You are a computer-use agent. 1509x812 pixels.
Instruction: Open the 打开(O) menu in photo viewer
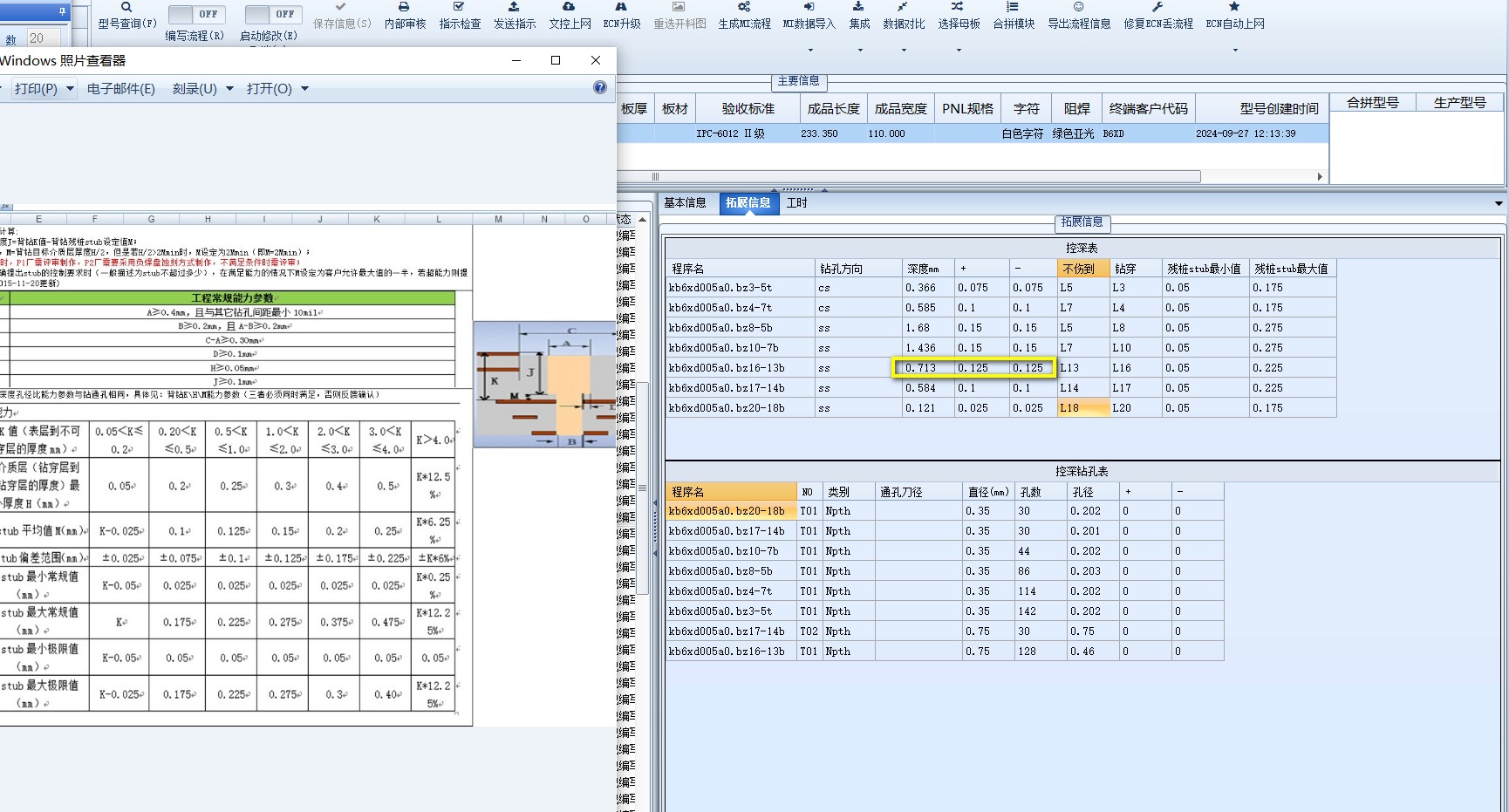[277, 89]
